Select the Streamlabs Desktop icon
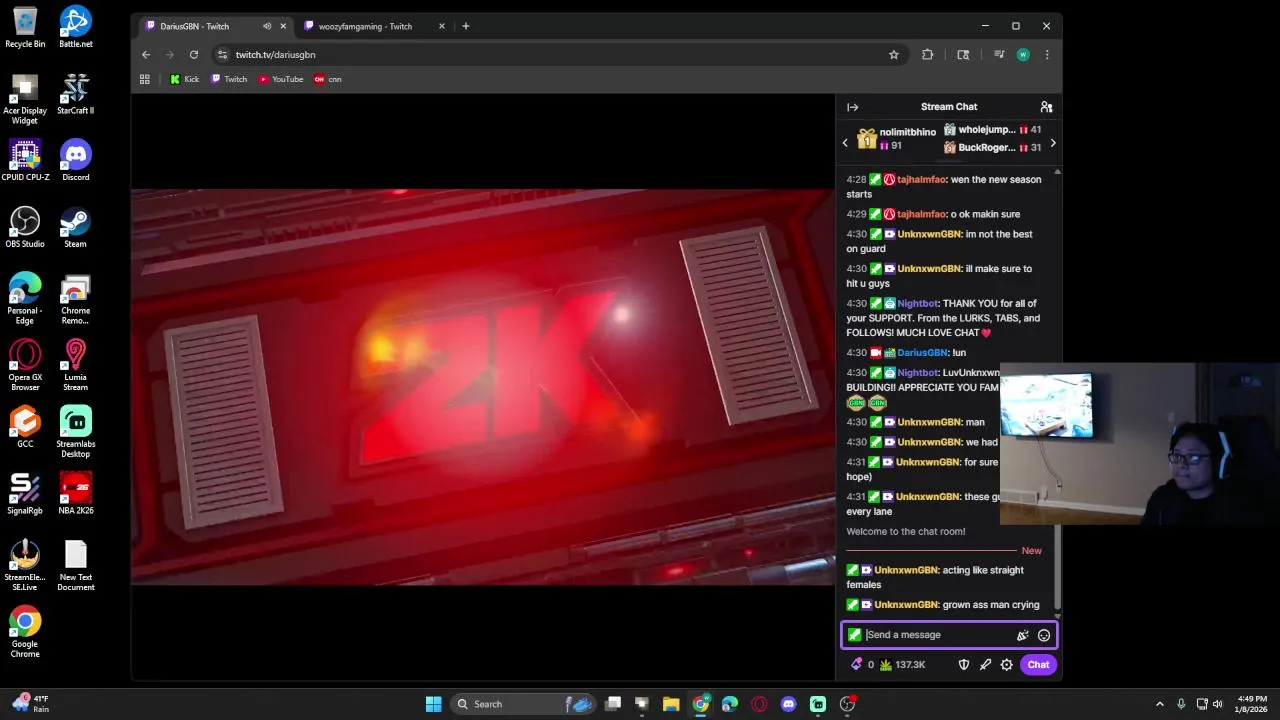The width and height of the screenshot is (1280, 720). coord(76,432)
